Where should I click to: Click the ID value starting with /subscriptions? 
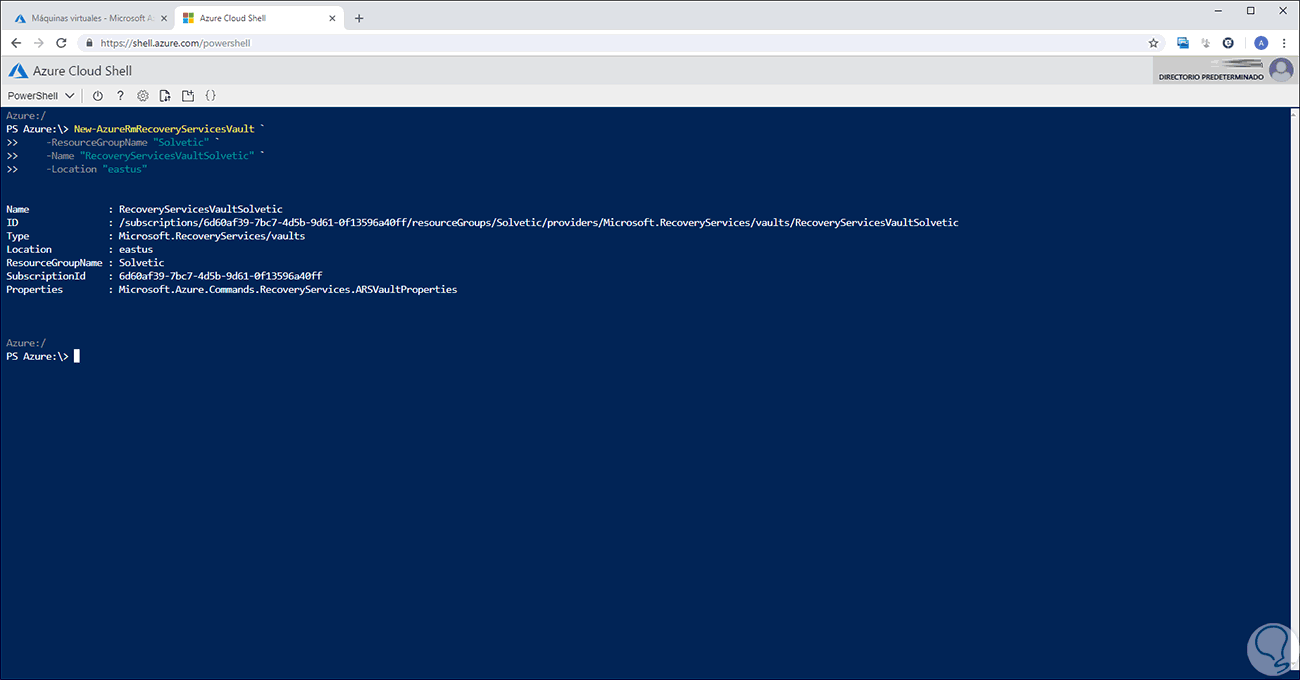click(538, 222)
